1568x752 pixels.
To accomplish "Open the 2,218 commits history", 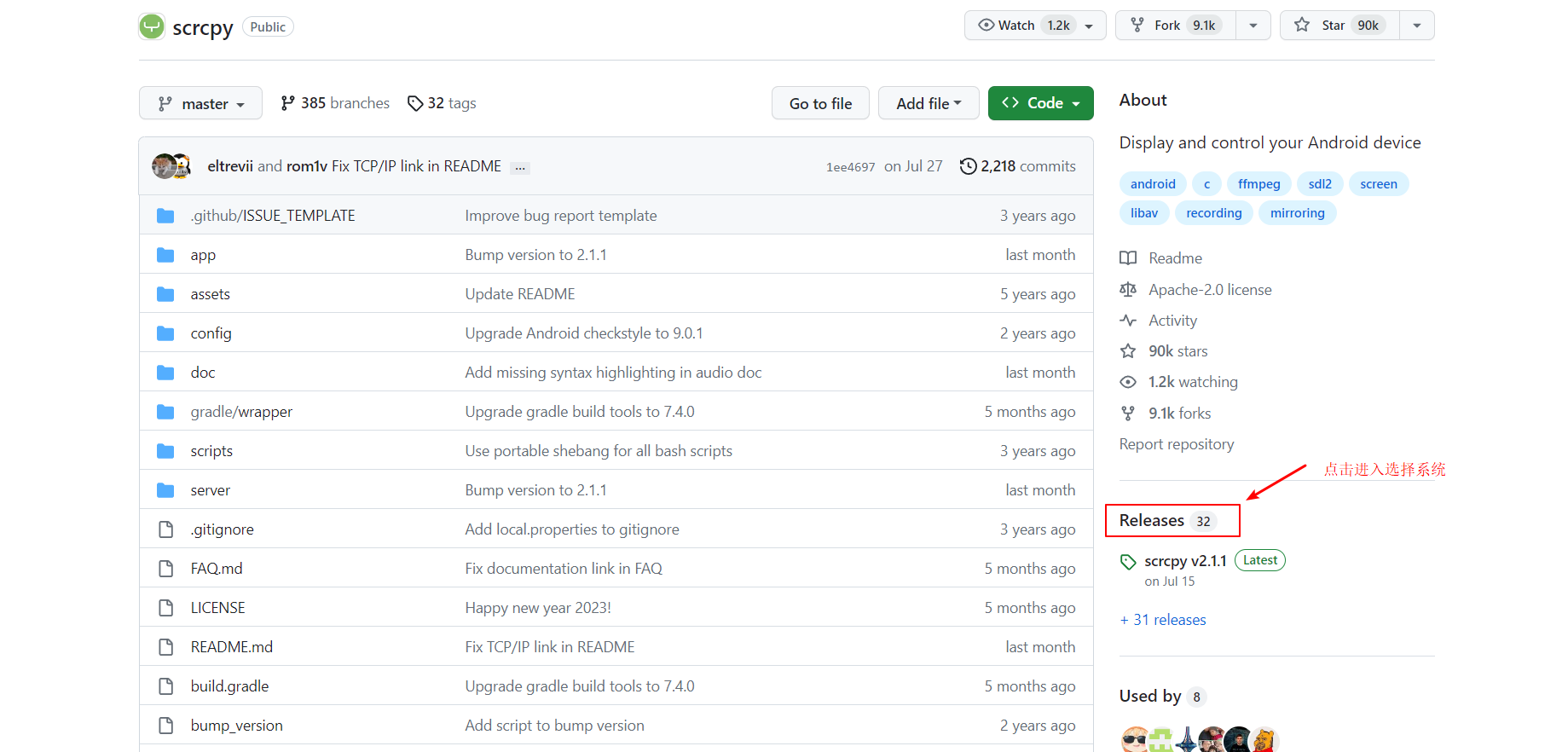I will [x=1018, y=166].
